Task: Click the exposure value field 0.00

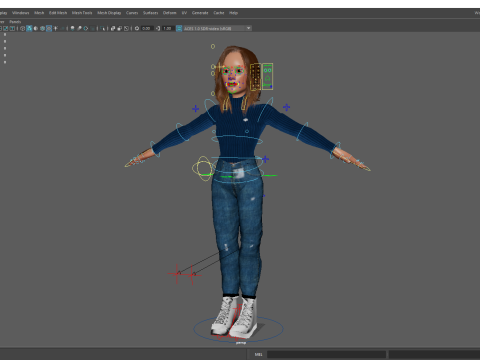Action: click(x=147, y=28)
